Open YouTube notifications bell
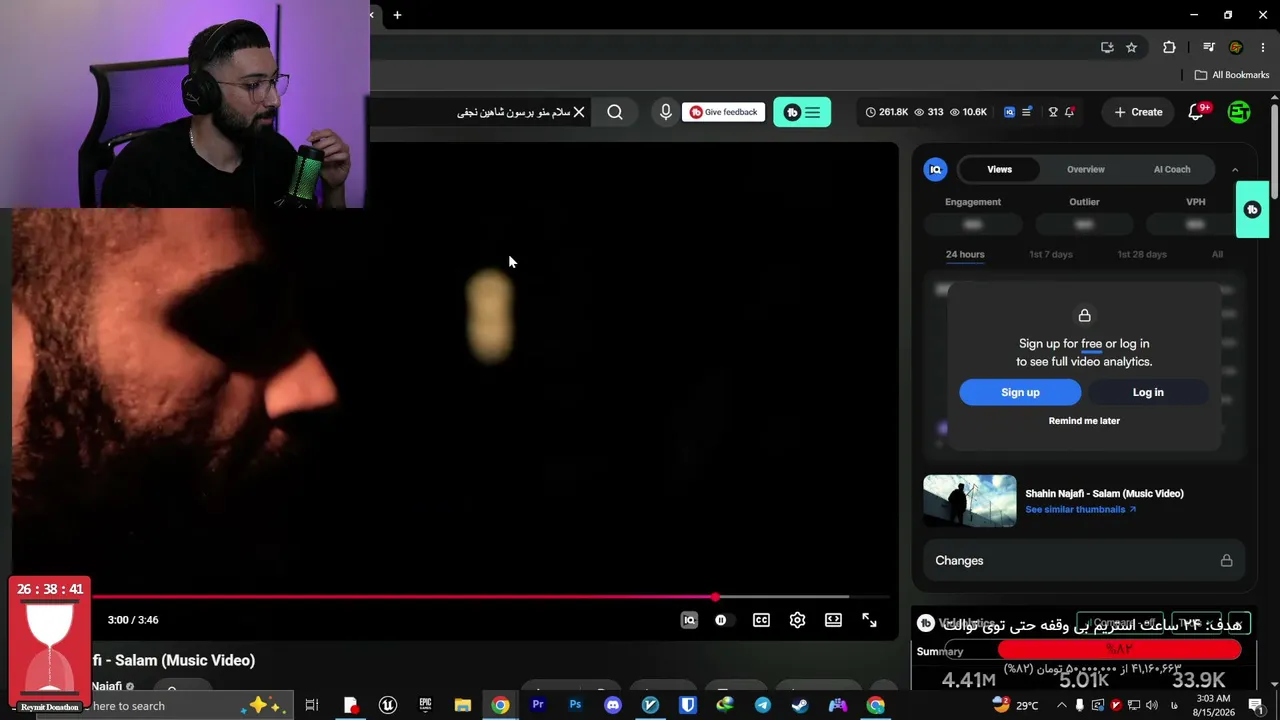This screenshot has height=720, width=1280. (1196, 112)
